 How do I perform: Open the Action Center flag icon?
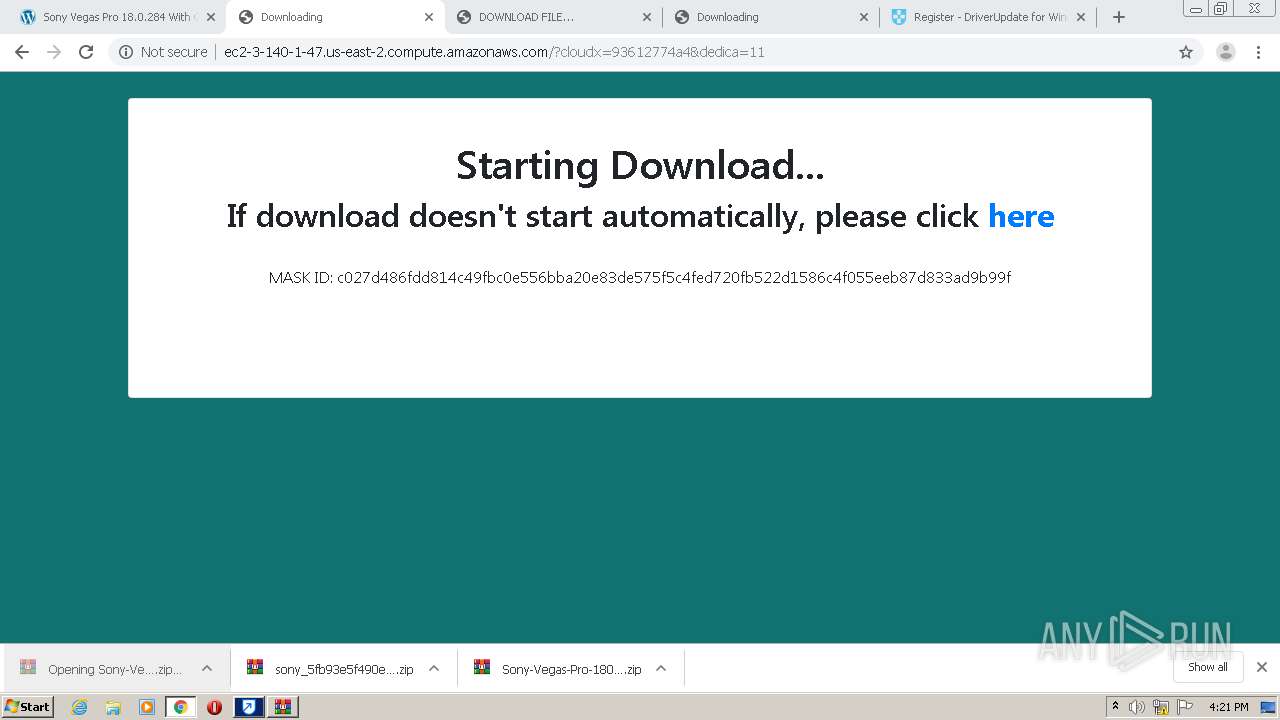pyautogui.click(x=1185, y=707)
